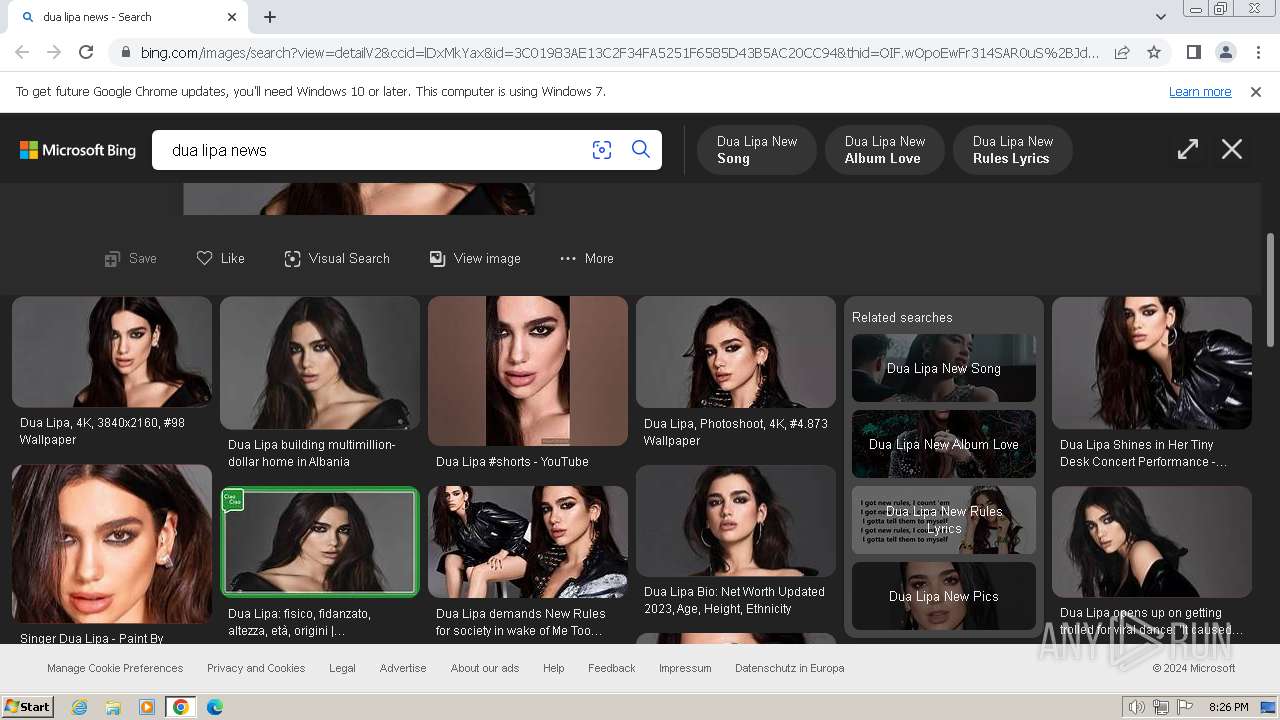
Task: Close the dua lipa news tab
Action: [x=232, y=17]
